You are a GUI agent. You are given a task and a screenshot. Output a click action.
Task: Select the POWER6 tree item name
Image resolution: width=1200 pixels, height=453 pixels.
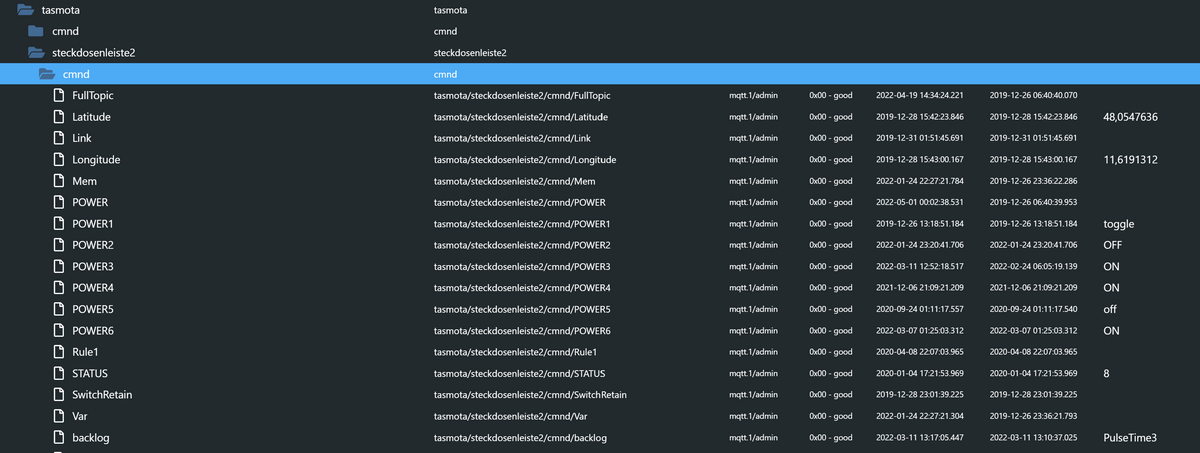tap(93, 330)
